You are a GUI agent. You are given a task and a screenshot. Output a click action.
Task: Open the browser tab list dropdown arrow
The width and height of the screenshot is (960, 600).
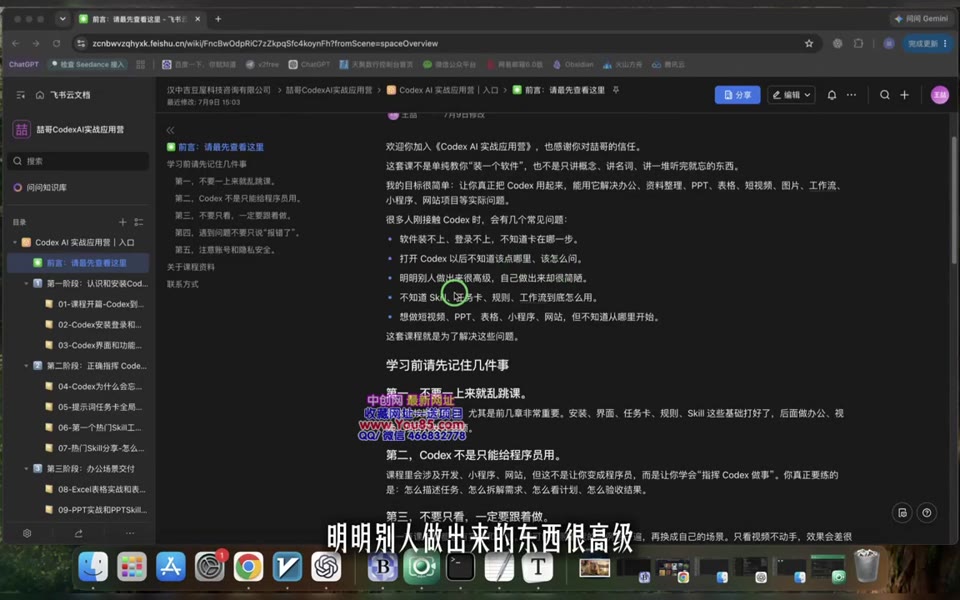pos(62,19)
